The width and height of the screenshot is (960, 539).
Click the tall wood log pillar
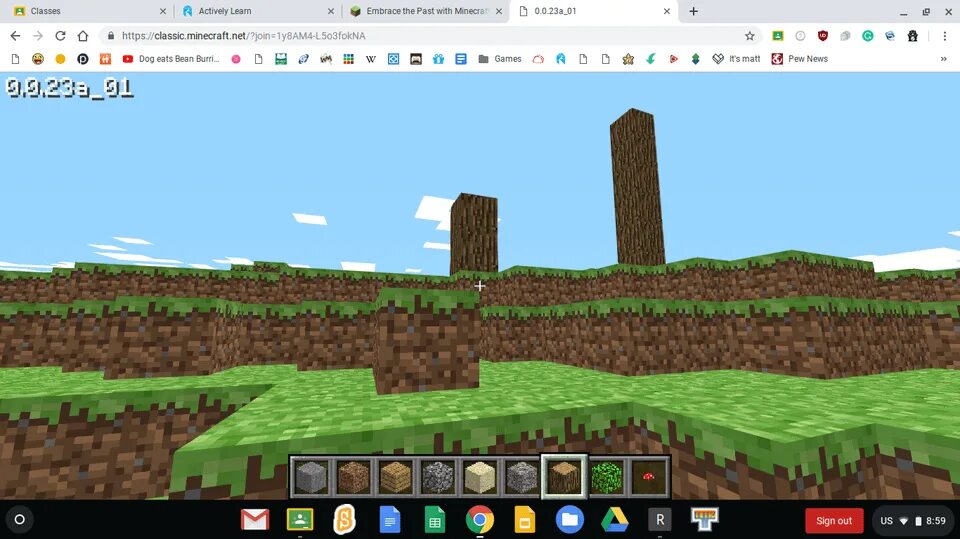[x=637, y=187]
